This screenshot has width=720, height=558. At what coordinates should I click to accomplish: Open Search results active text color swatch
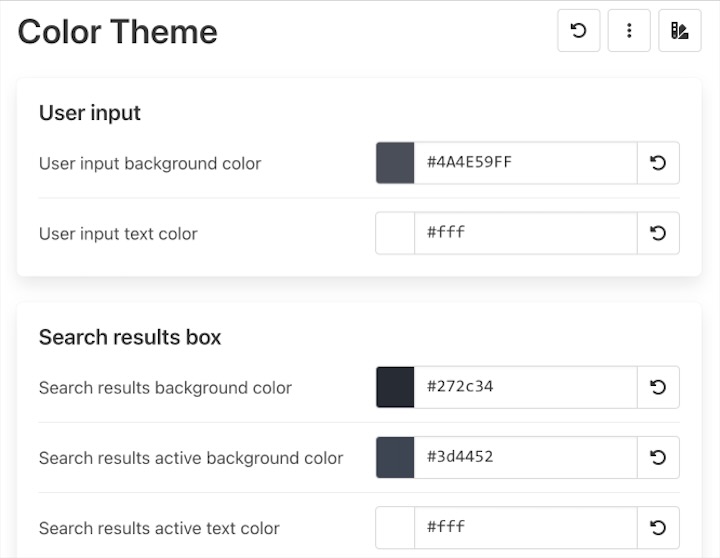coord(395,527)
